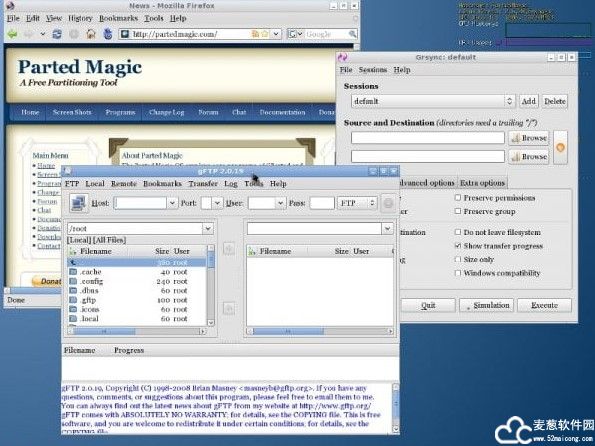Viewport: 595px width, 446px height.
Task: Click Firefox back arrow button
Action: click(x=12, y=34)
